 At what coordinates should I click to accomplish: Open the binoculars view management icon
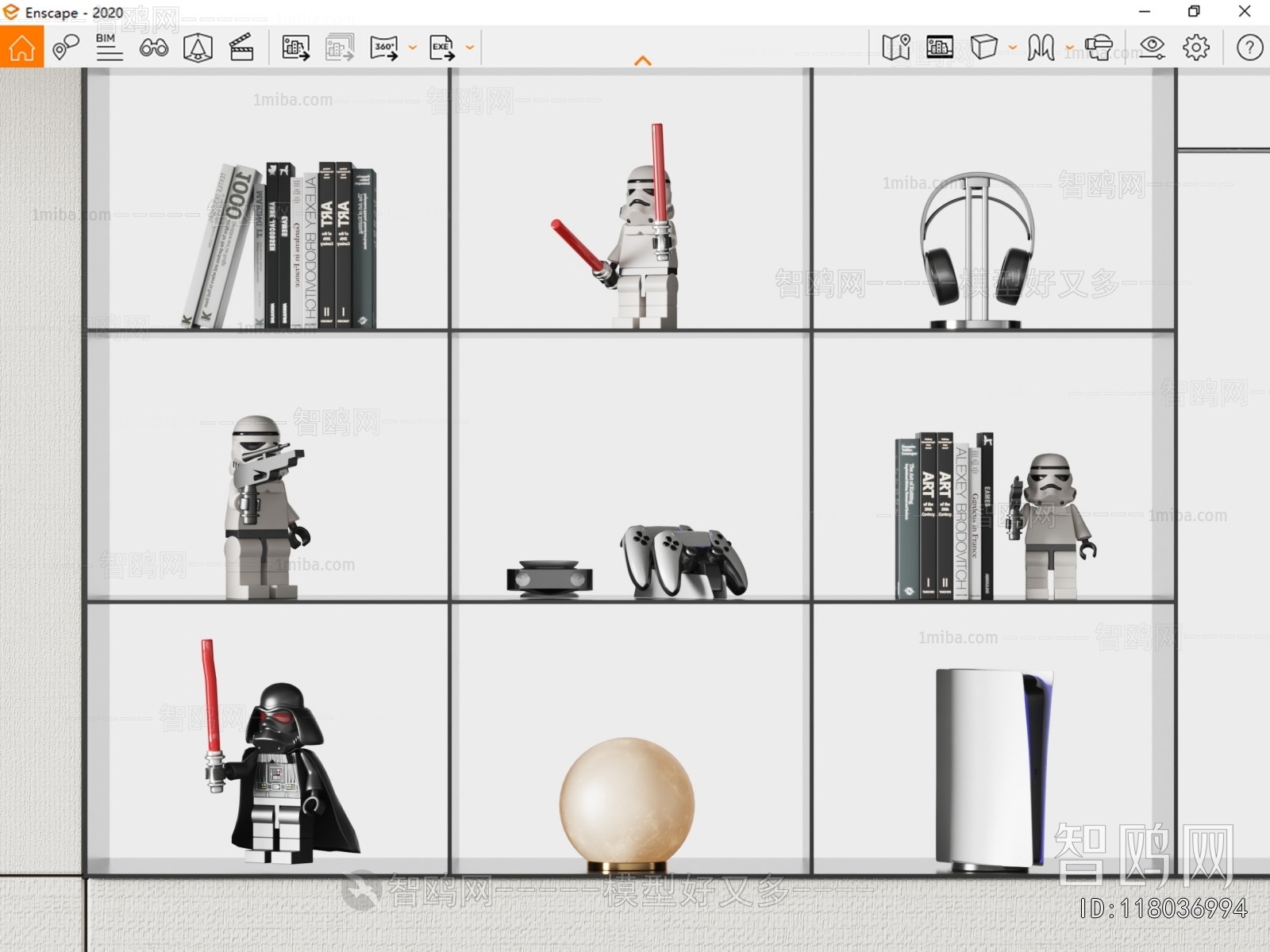pyautogui.click(x=153, y=48)
